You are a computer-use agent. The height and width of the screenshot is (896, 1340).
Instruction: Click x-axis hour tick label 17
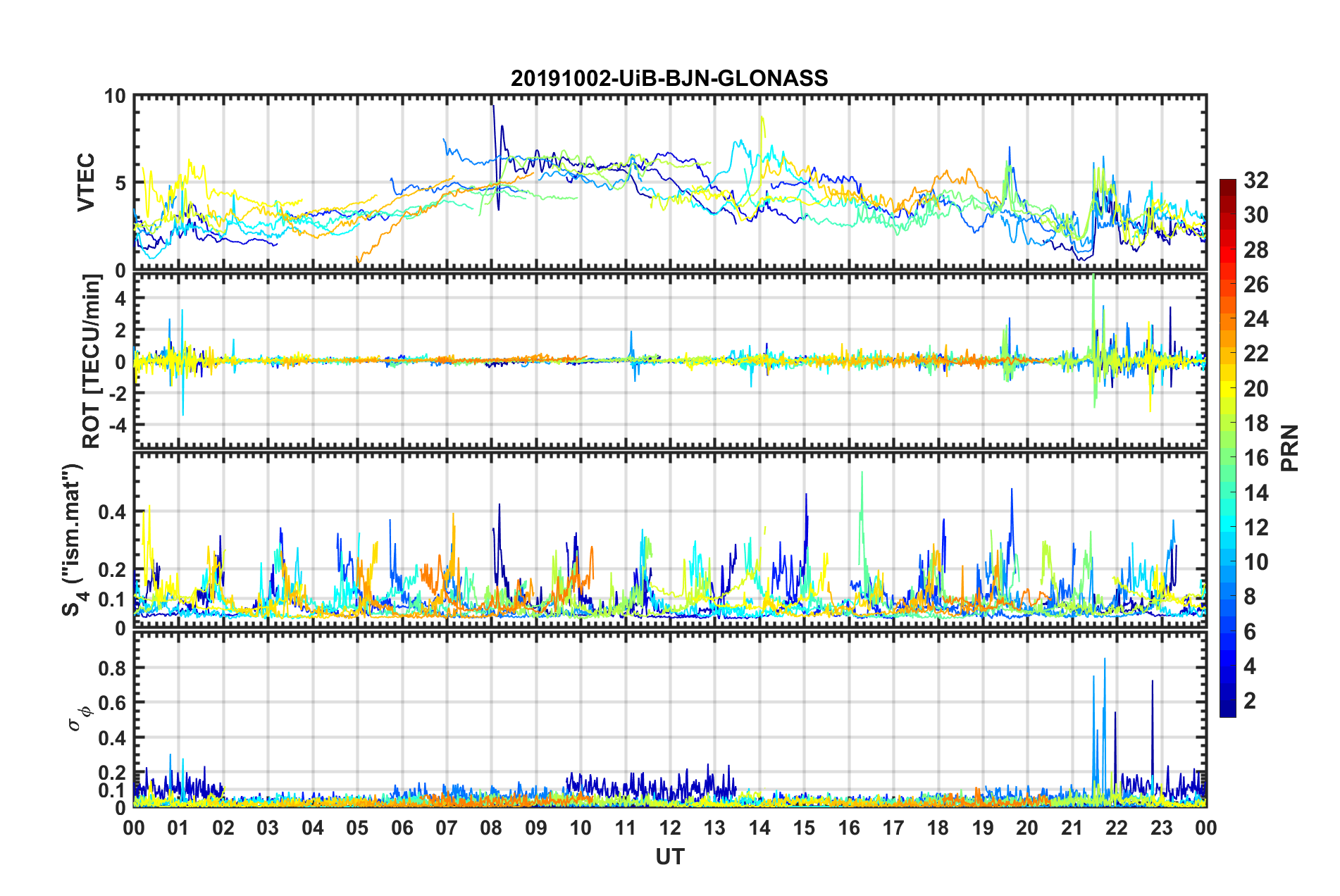pyautogui.click(x=893, y=828)
